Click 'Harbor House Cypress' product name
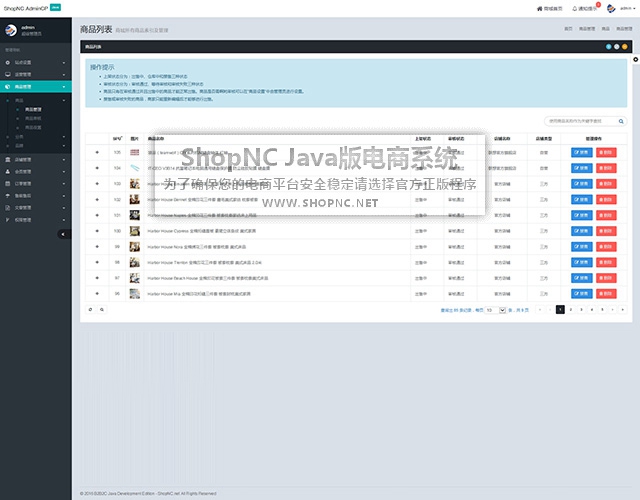 click(202, 231)
